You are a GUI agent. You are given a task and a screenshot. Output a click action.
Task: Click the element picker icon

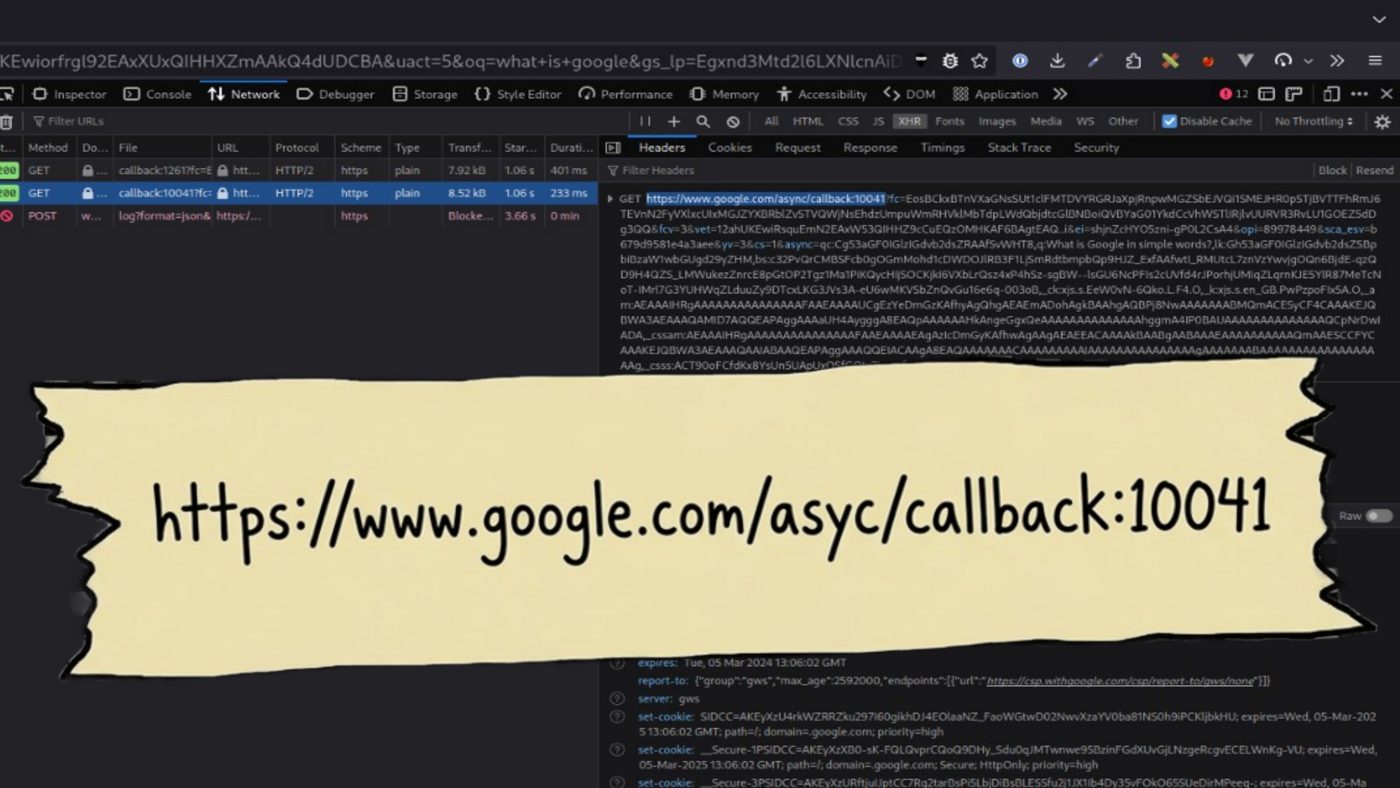pyautogui.click(x=6, y=94)
